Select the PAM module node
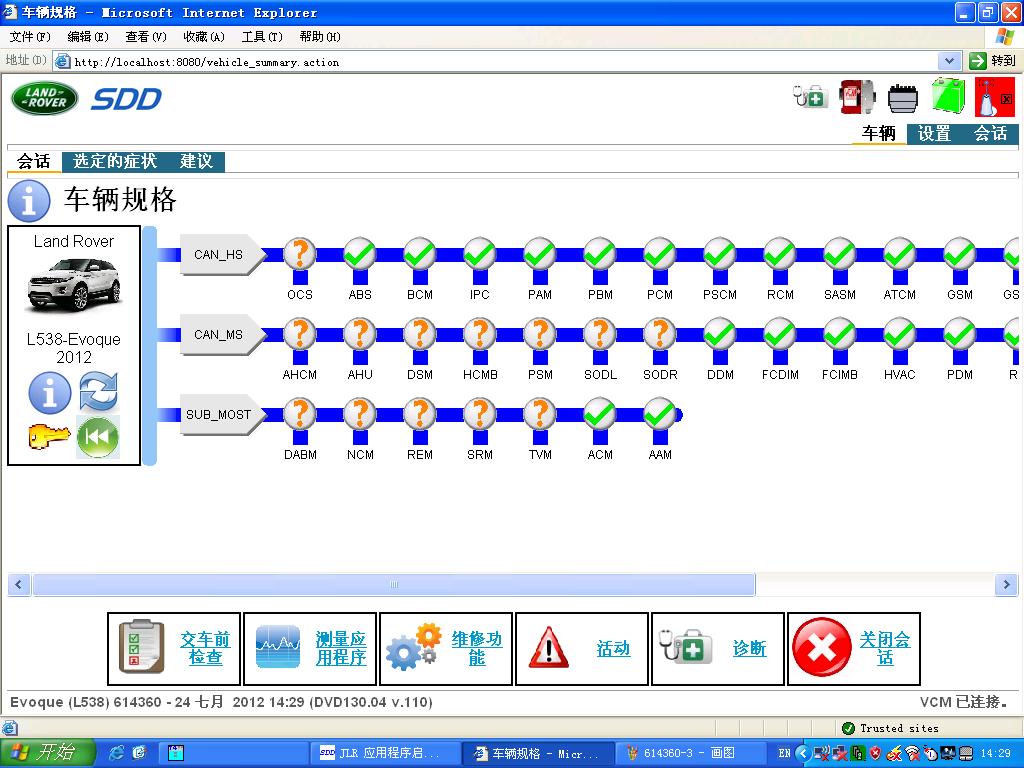 [540, 254]
